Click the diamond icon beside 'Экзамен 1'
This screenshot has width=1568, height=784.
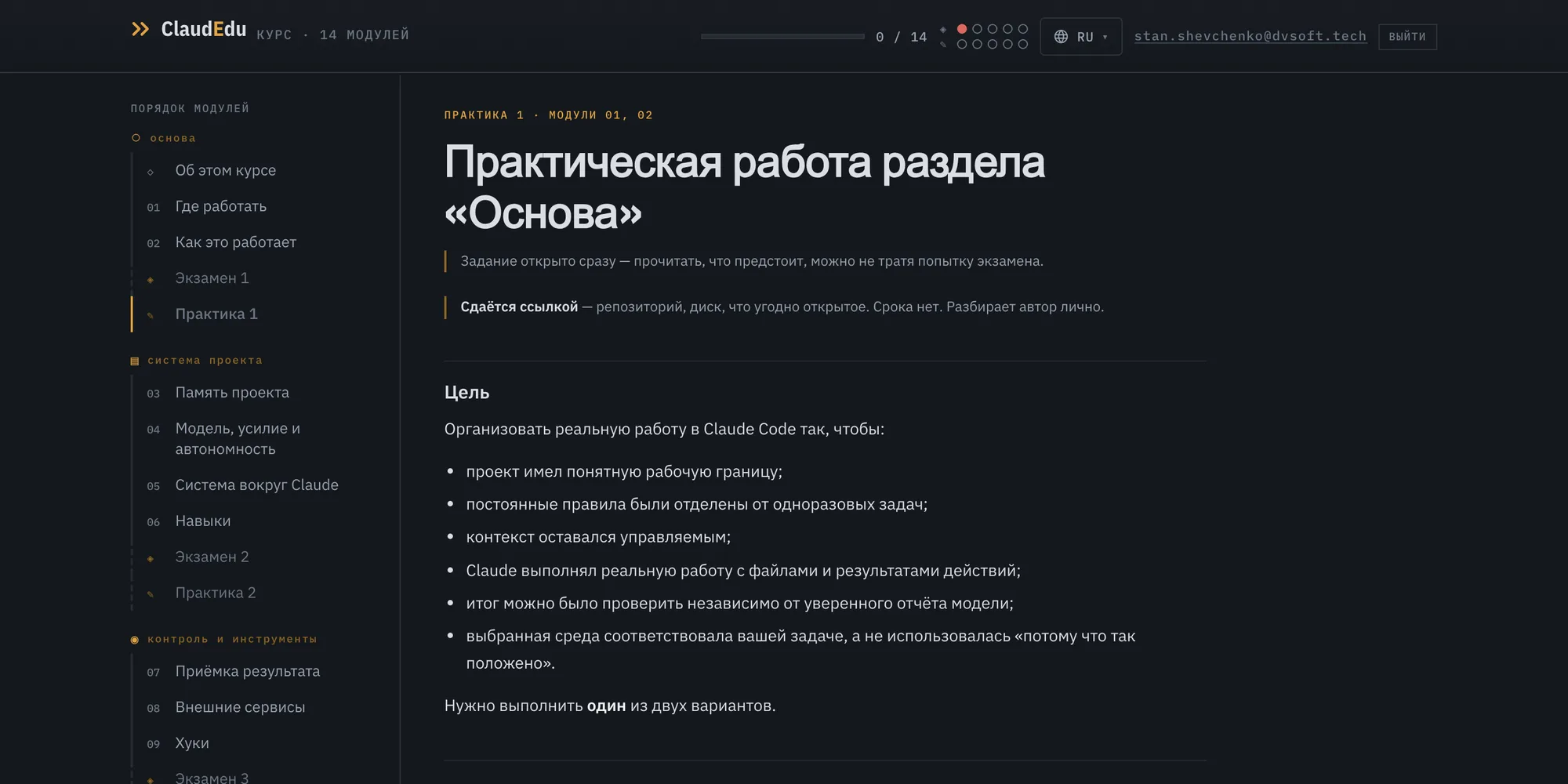coord(151,280)
